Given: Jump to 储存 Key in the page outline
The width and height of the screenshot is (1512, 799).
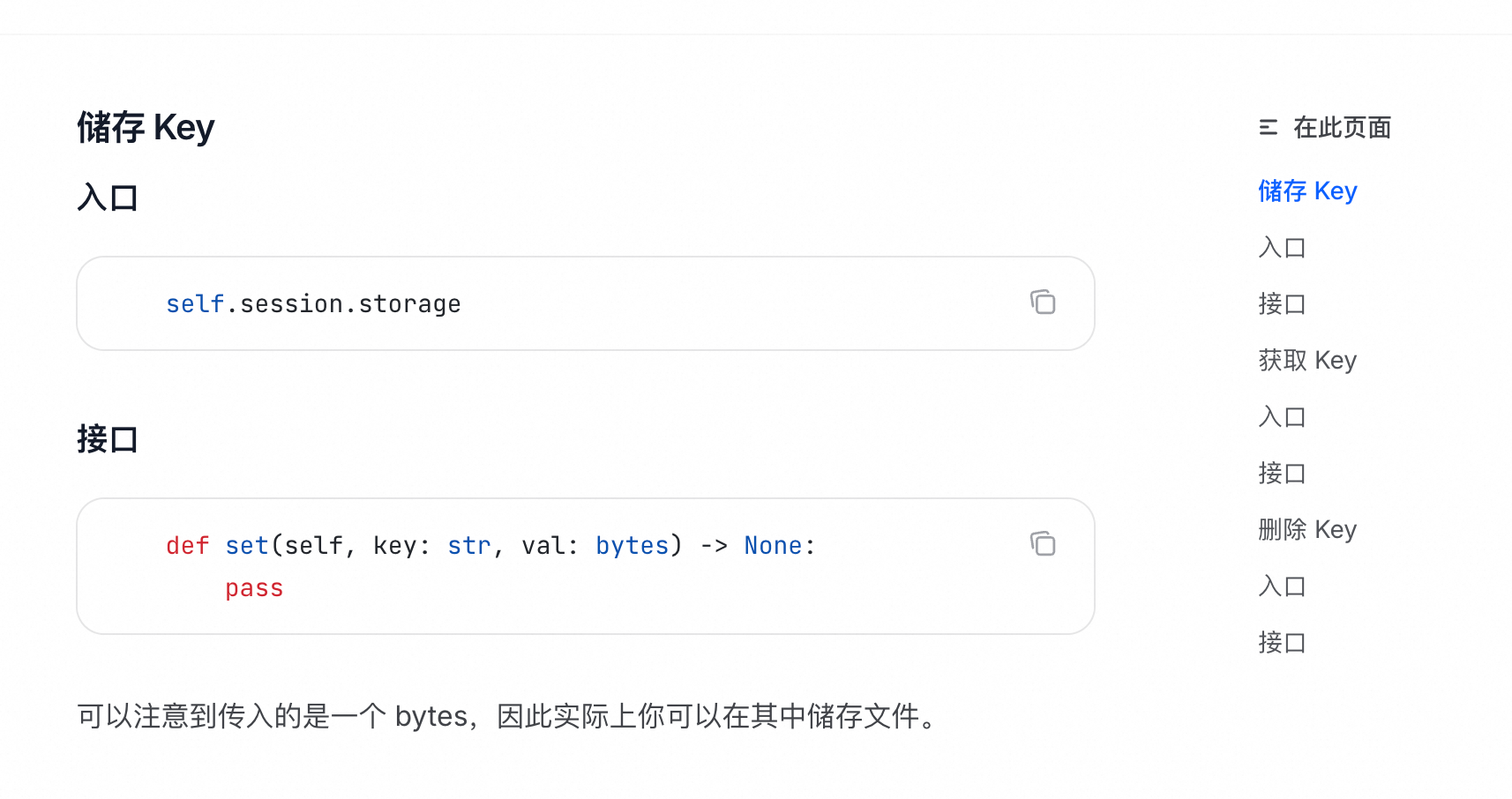Looking at the screenshot, I should click(1307, 191).
